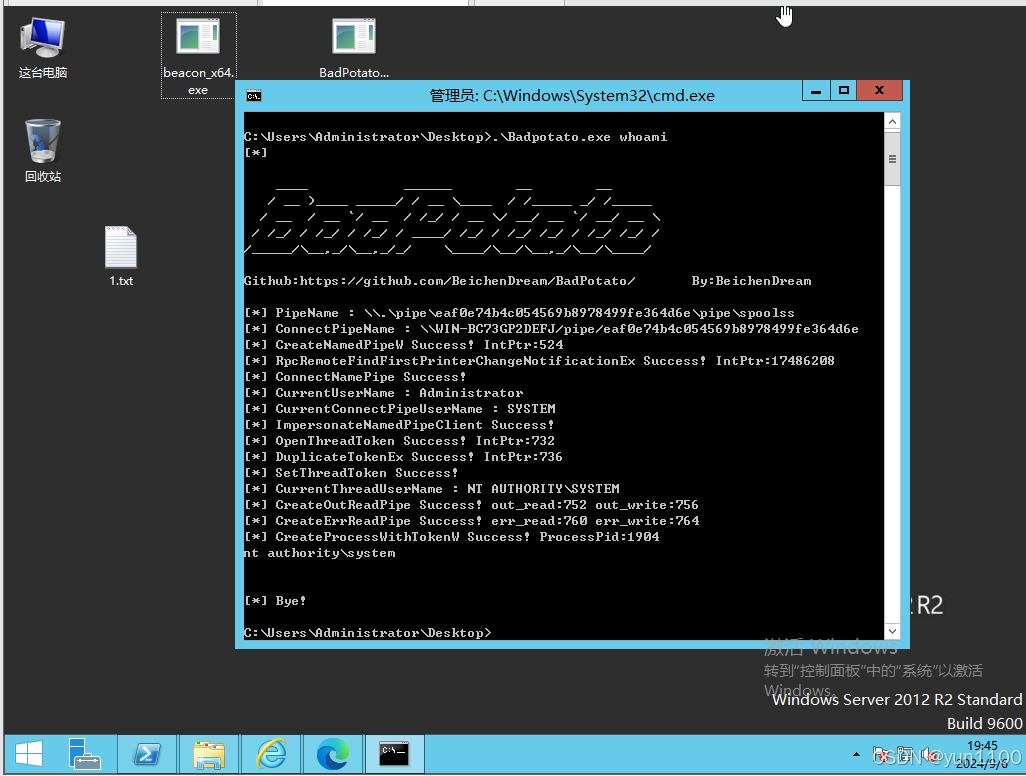Open the 这台电脑 (This PC) desktop icon
This screenshot has height=776, width=1026.
(x=43, y=48)
